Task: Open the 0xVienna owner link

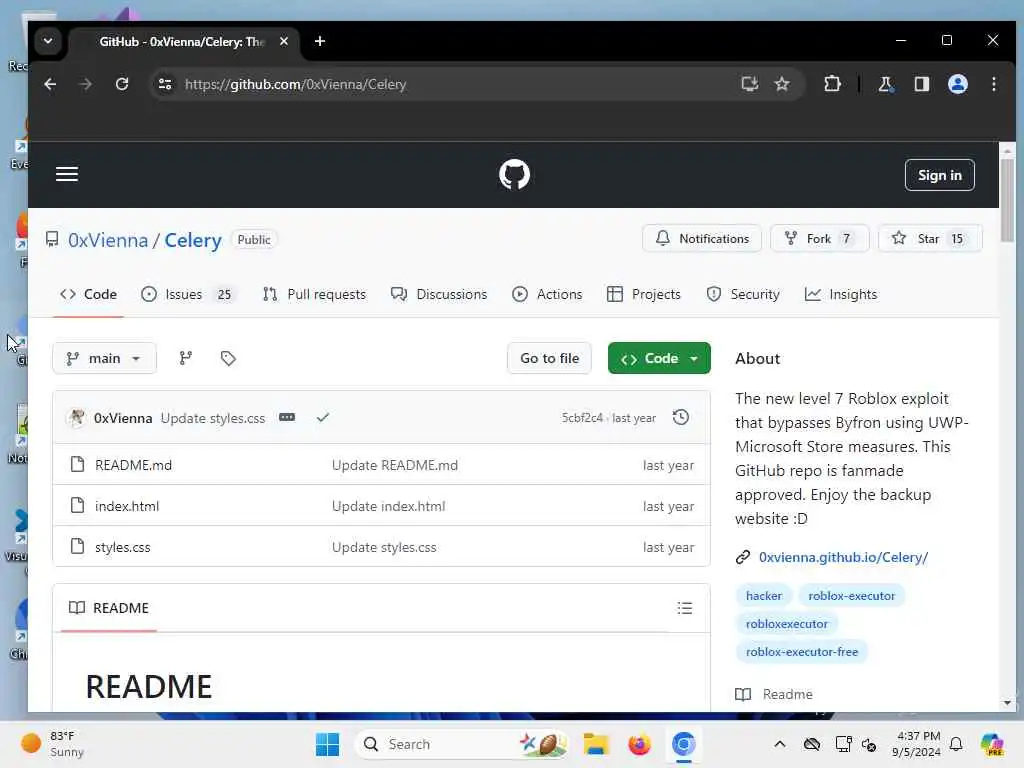Action: coord(108,240)
